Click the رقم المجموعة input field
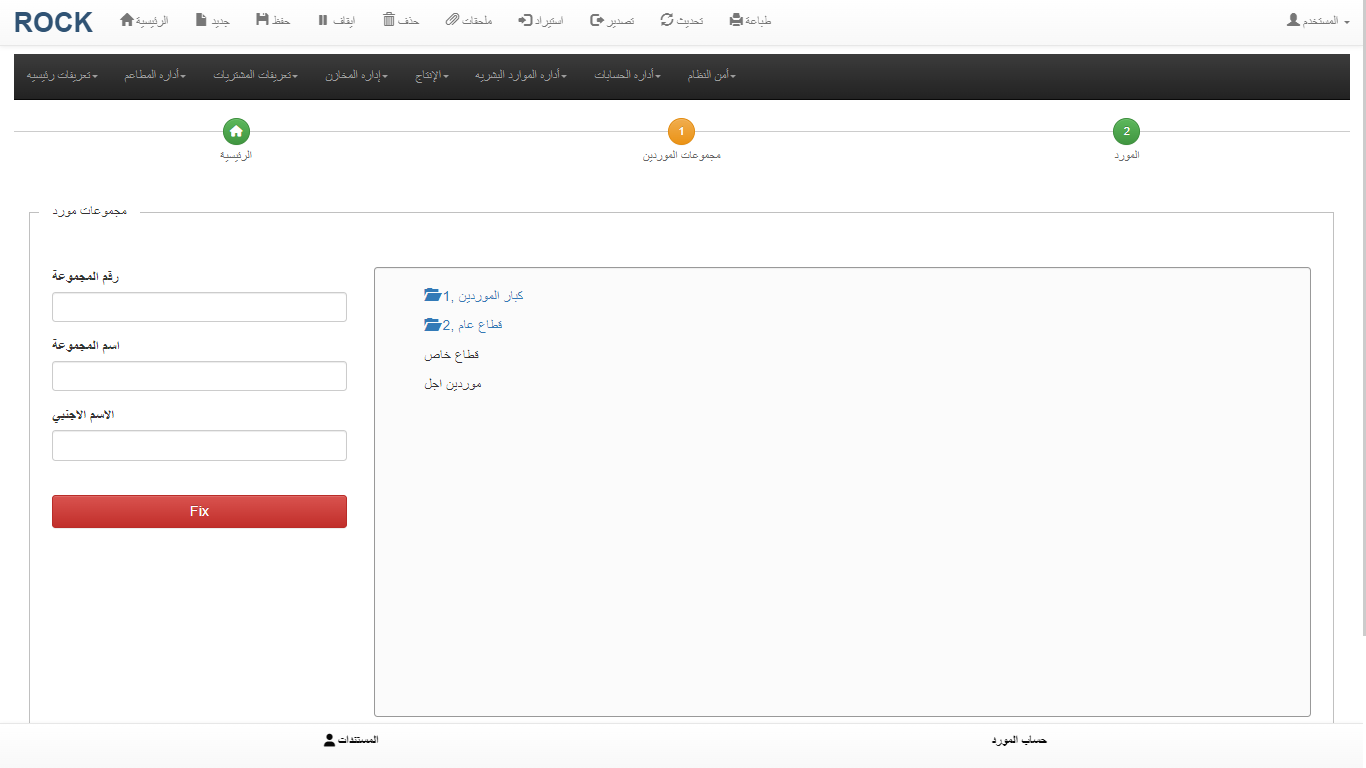1366x768 pixels. point(199,307)
